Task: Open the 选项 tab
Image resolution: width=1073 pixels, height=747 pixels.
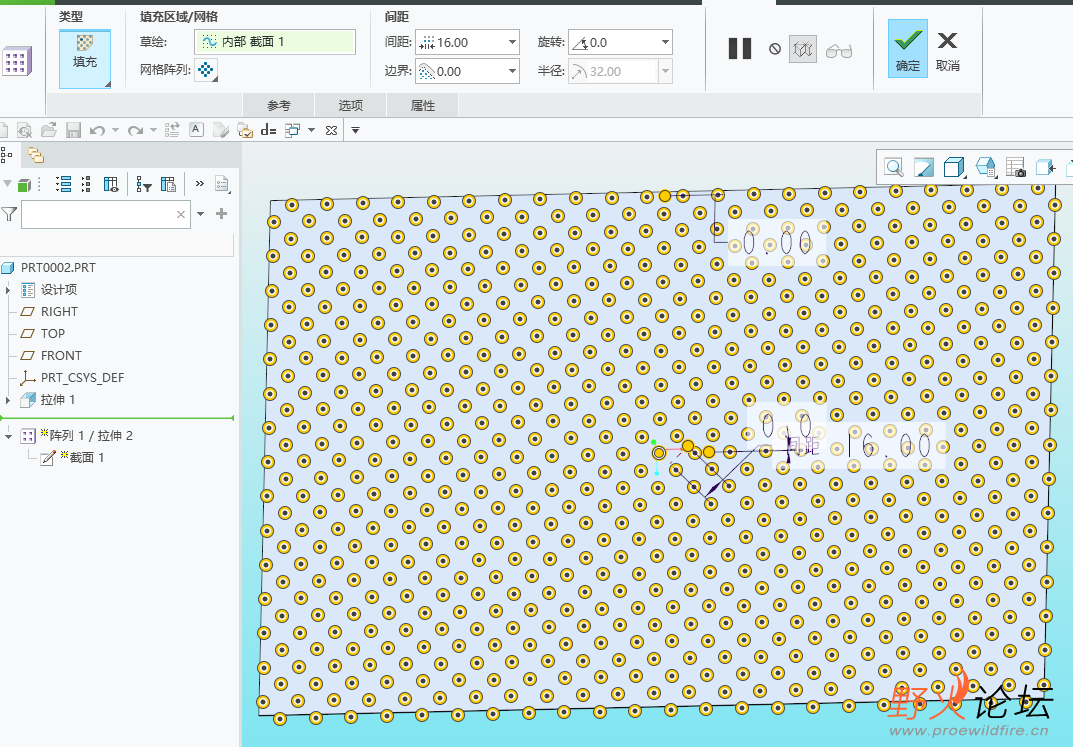Action: pos(350,105)
